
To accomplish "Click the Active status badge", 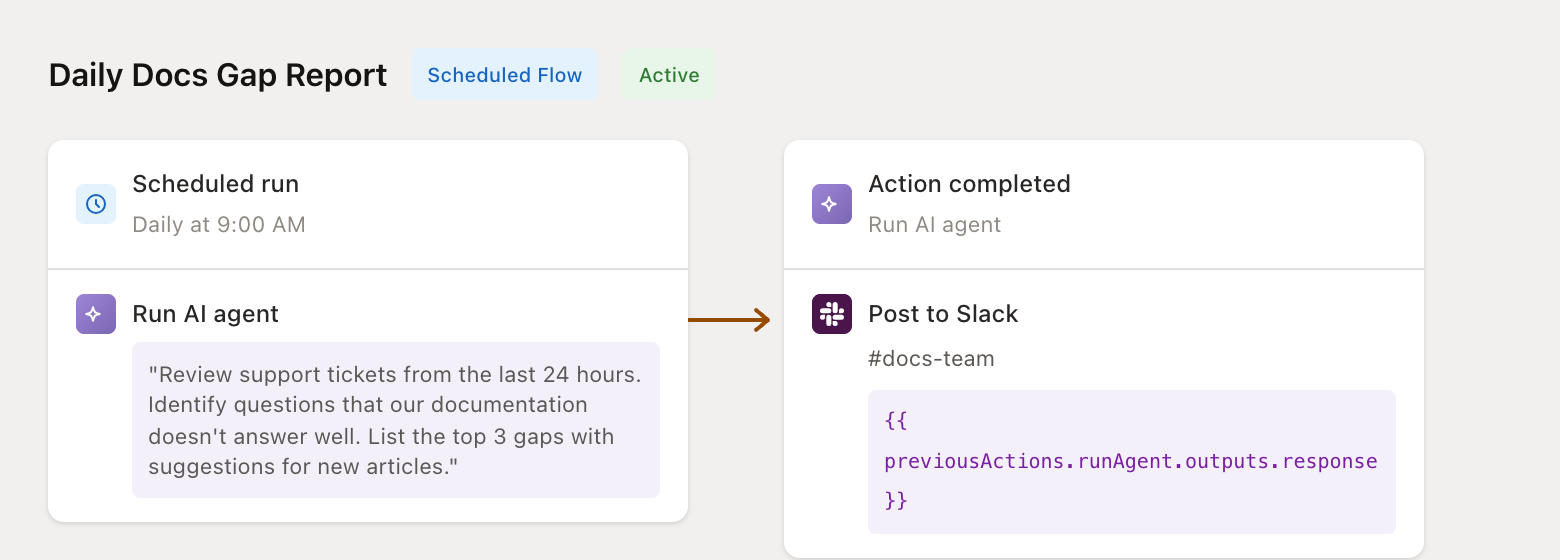I will 669,75.
